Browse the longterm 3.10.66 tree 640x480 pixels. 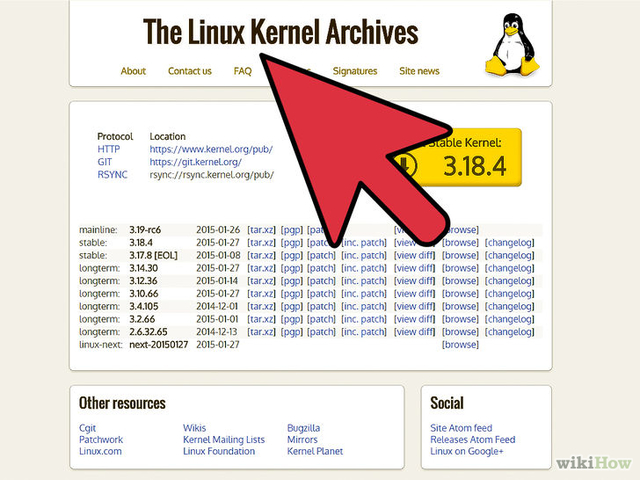[460, 293]
